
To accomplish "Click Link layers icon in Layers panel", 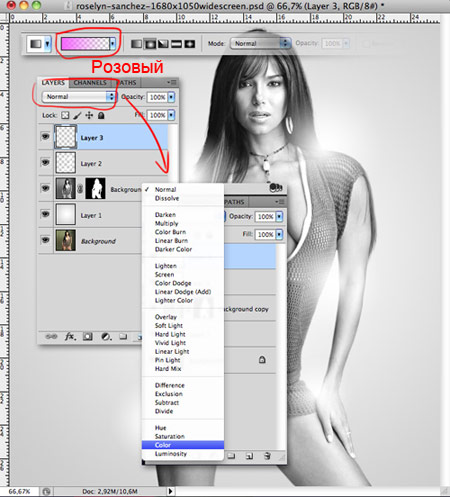I will tap(51, 336).
